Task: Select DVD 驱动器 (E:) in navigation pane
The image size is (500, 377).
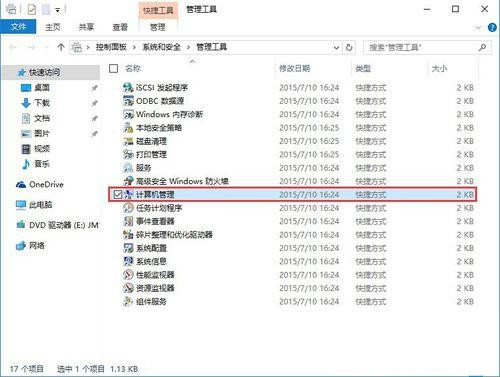Action: click(63, 225)
